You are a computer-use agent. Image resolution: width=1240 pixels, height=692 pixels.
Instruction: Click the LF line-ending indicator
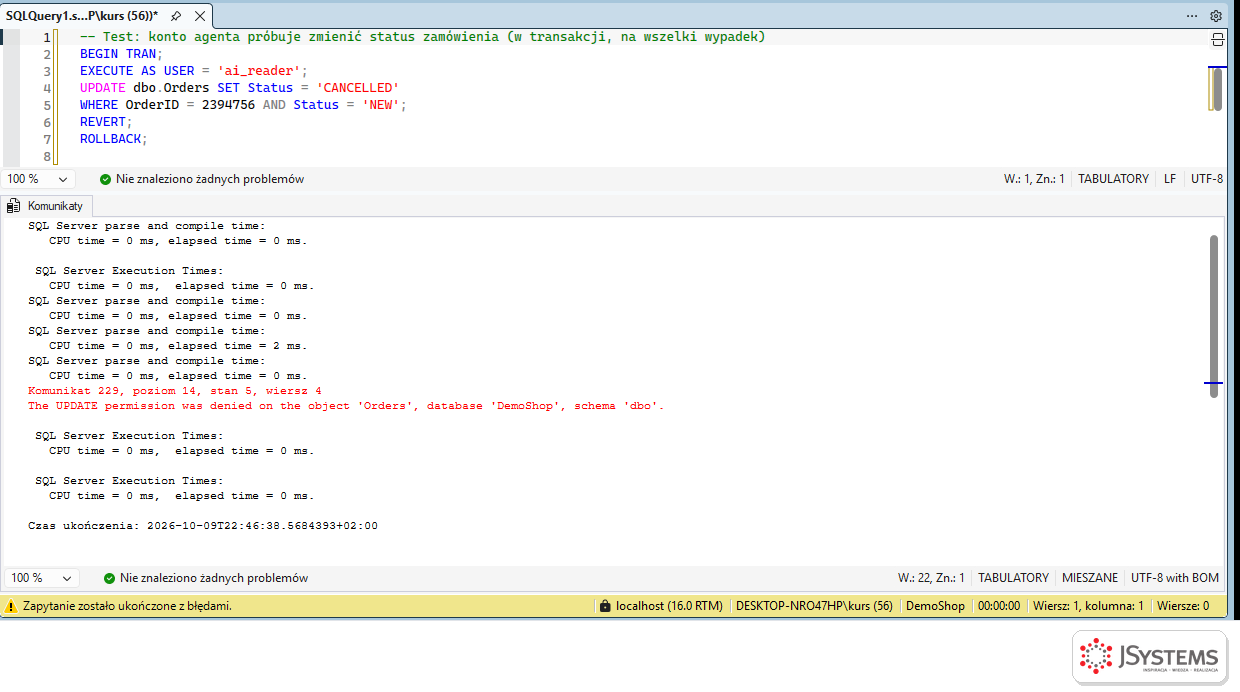(x=1169, y=179)
